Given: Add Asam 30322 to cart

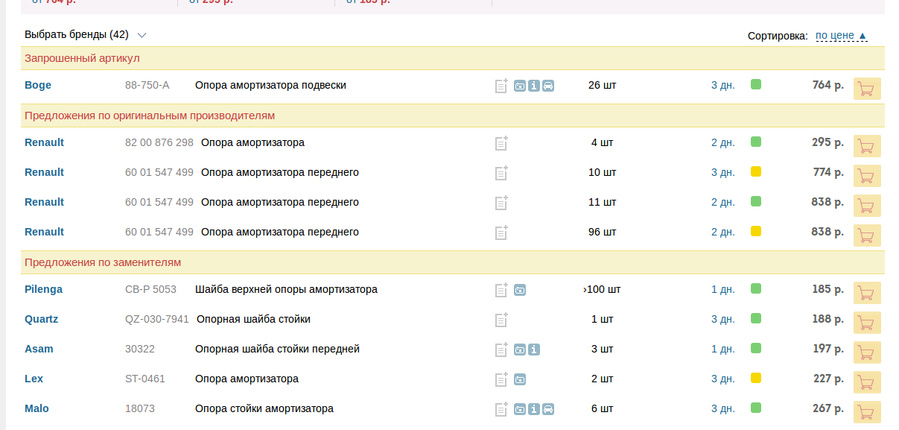Looking at the screenshot, I should [867, 353].
